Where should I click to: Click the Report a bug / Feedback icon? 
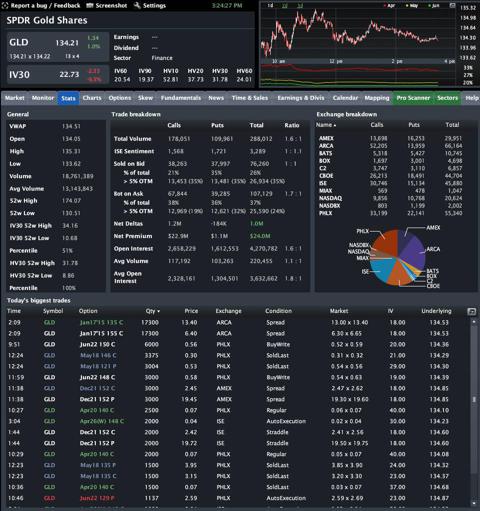pos(5,5)
